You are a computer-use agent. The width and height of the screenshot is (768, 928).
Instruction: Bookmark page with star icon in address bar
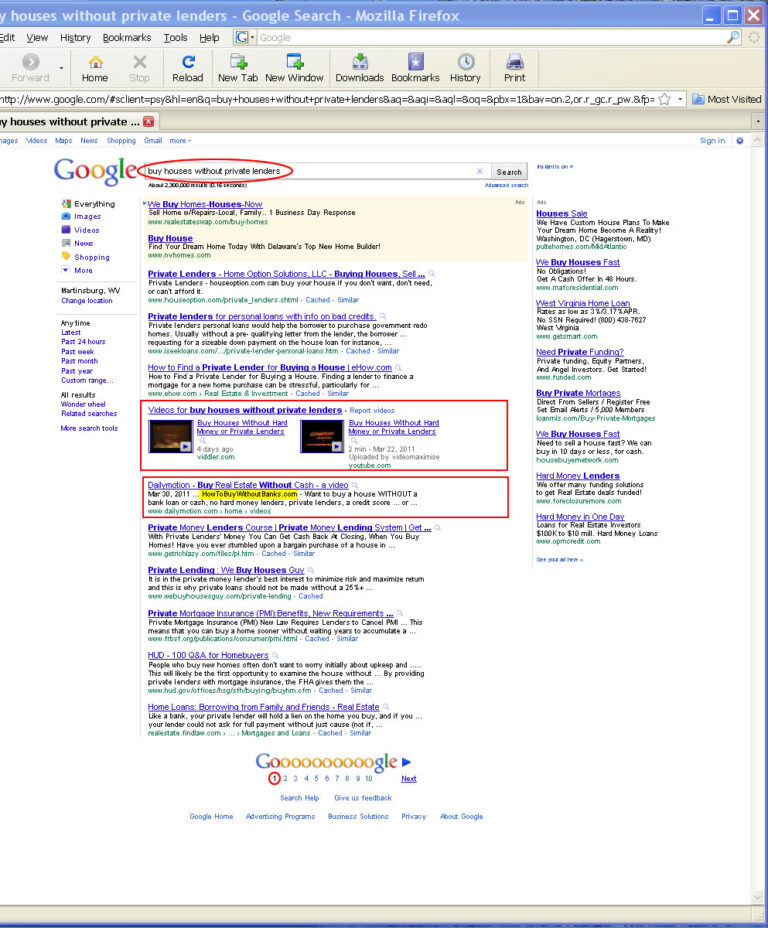click(664, 99)
